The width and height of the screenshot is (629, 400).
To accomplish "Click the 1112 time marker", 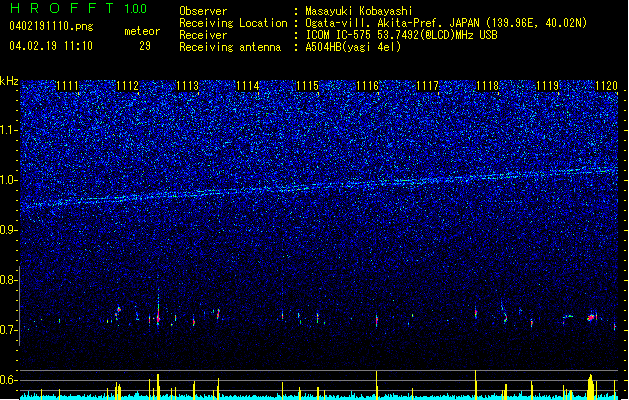I will pos(127,86).
